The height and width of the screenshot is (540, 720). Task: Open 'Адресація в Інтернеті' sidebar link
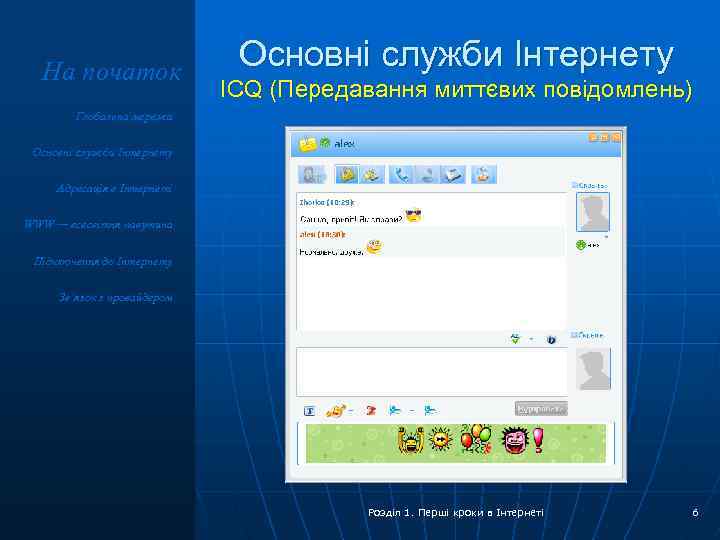tap(114, 189)
